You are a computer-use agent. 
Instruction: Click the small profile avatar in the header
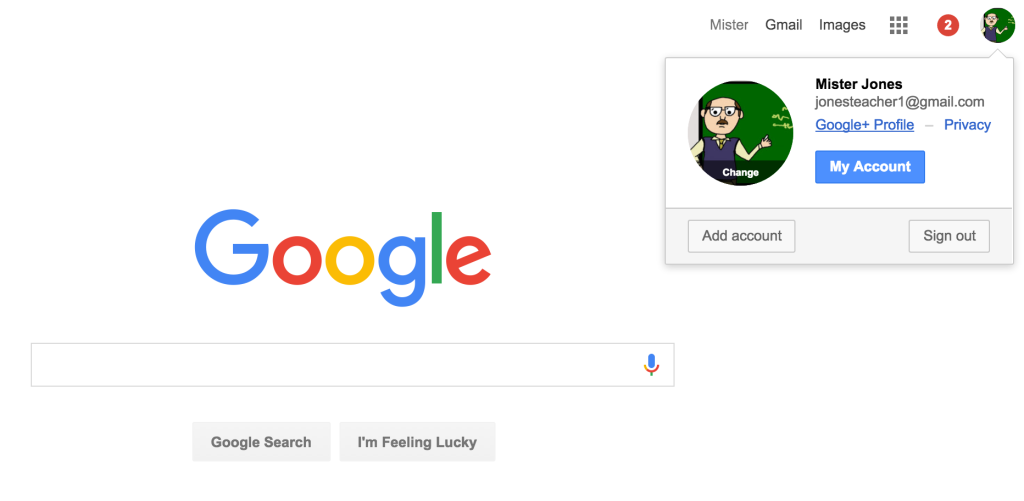tap(997, 25)
